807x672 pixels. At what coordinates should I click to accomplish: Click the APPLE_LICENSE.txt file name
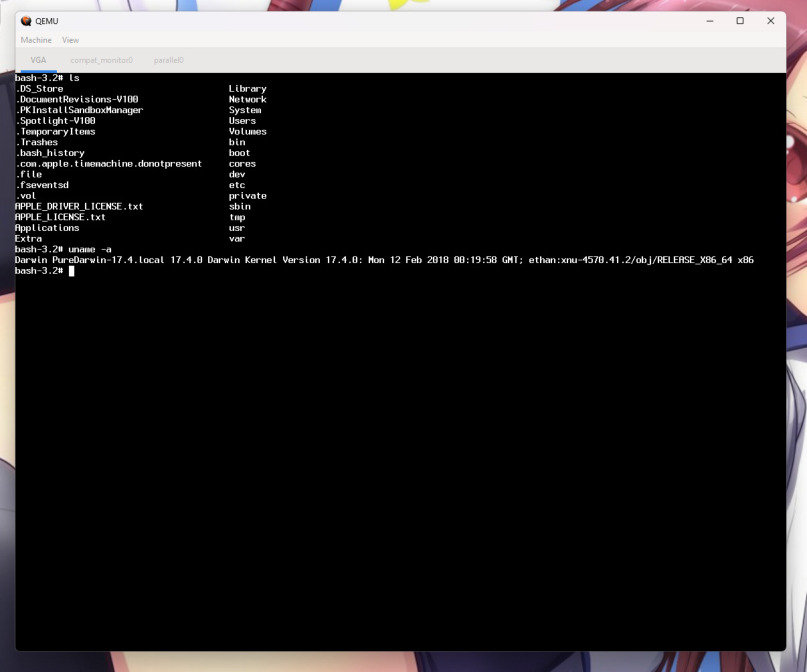(59, 217)
